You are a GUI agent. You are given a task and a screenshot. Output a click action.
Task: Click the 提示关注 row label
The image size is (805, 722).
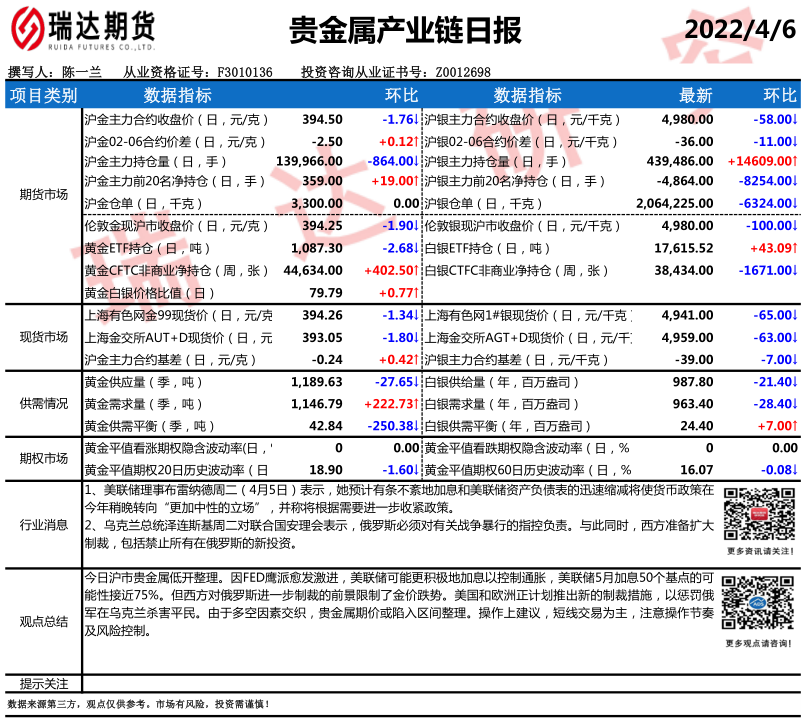tap(43, 684)
